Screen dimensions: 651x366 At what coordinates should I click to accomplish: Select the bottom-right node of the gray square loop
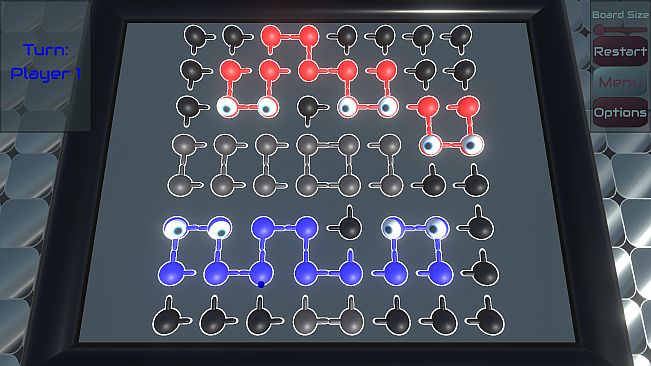click(349, 185)
